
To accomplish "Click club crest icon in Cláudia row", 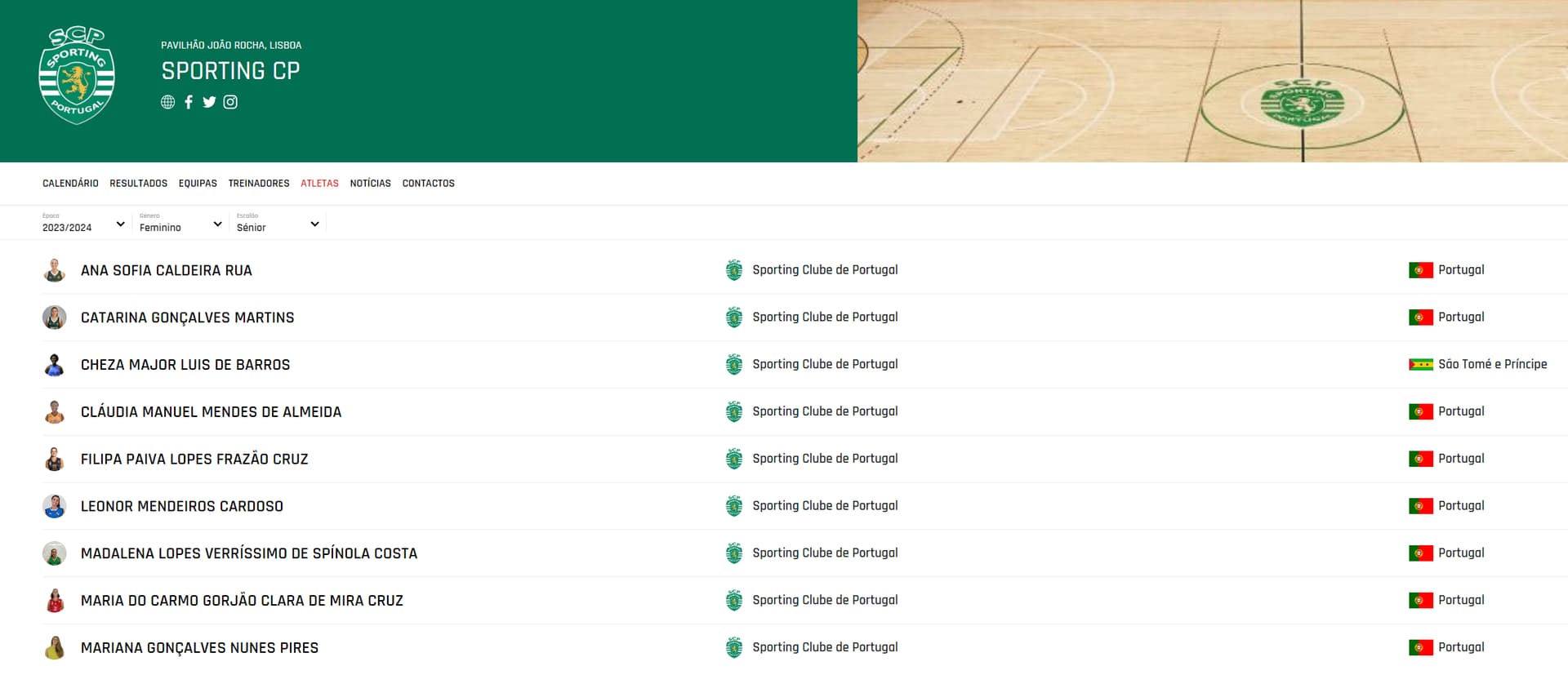I will click(x=734, y=412).
